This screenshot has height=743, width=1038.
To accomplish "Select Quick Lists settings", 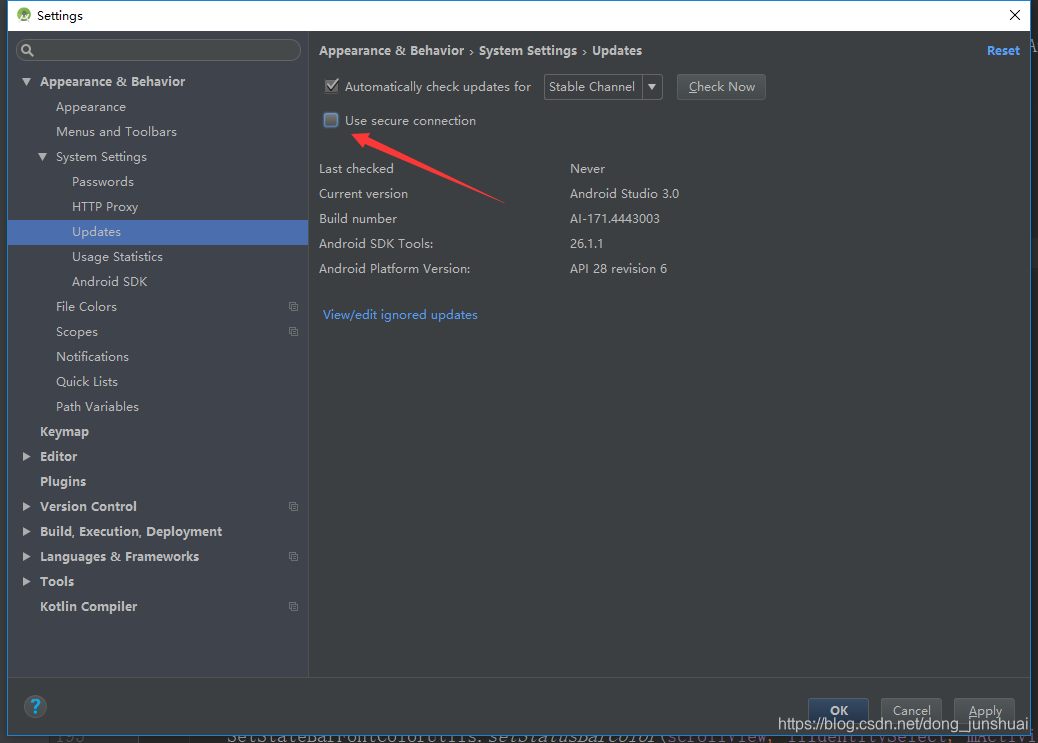I will tap(87, 381).
